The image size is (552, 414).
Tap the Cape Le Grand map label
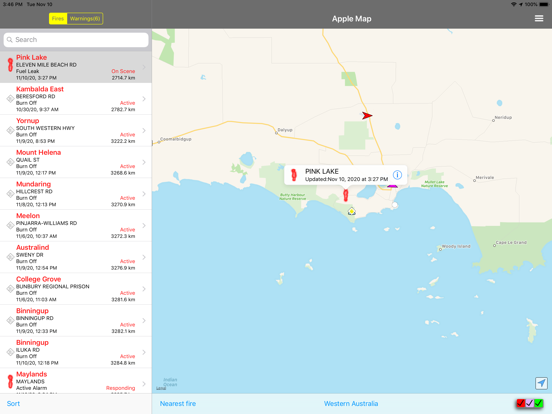pyautogui.click(x=511, y=243)
